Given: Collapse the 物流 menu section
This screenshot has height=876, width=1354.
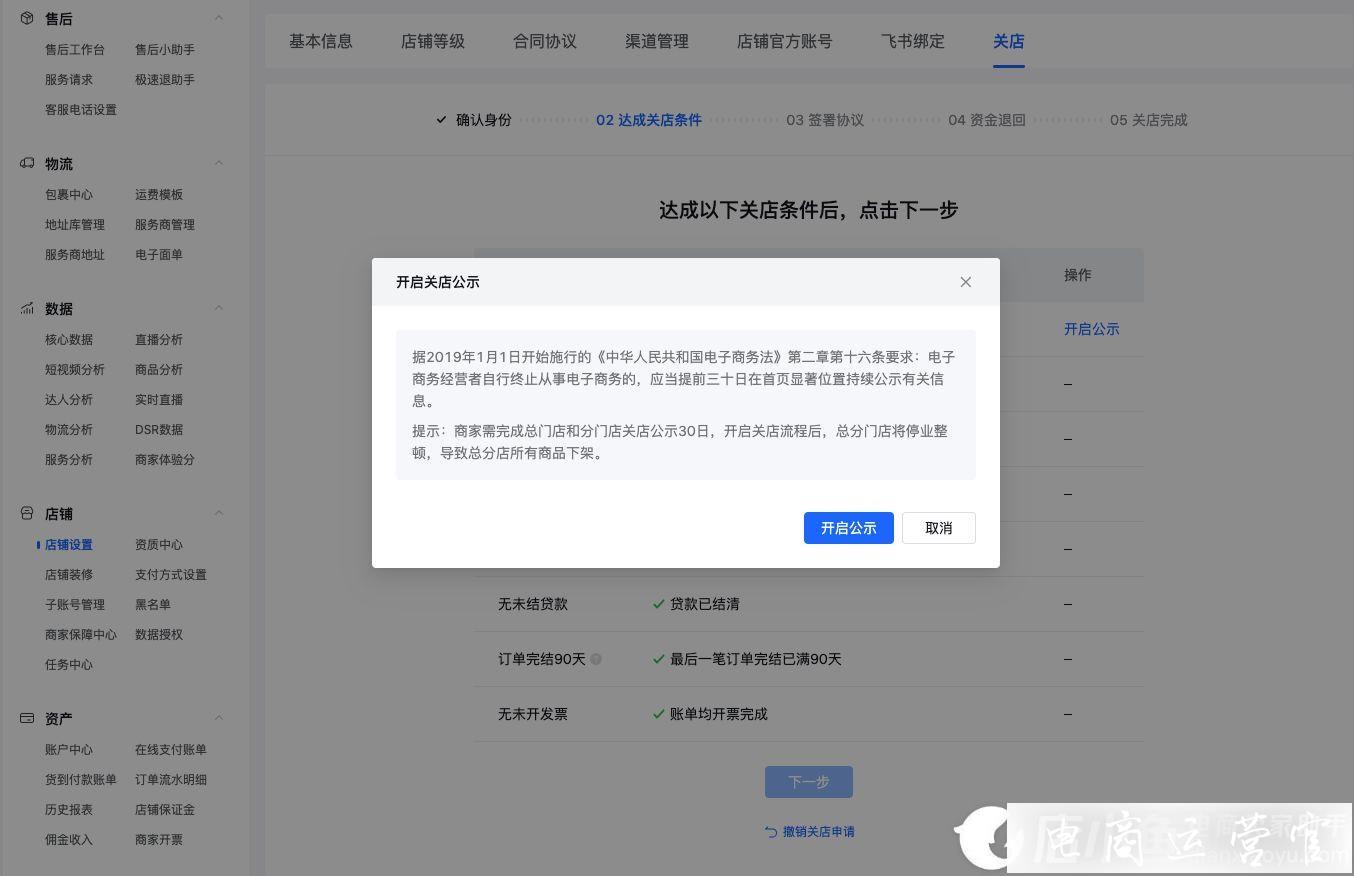Looking at the screenshot, I should tap(219, 162).
